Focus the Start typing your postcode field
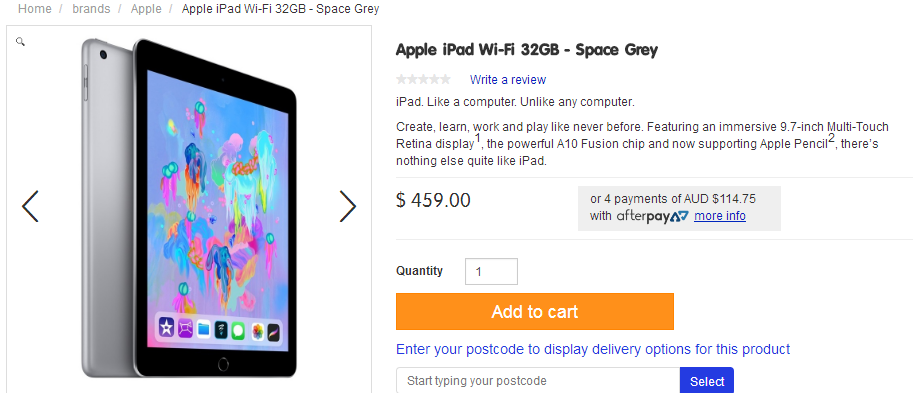 (x=538, y=381)
